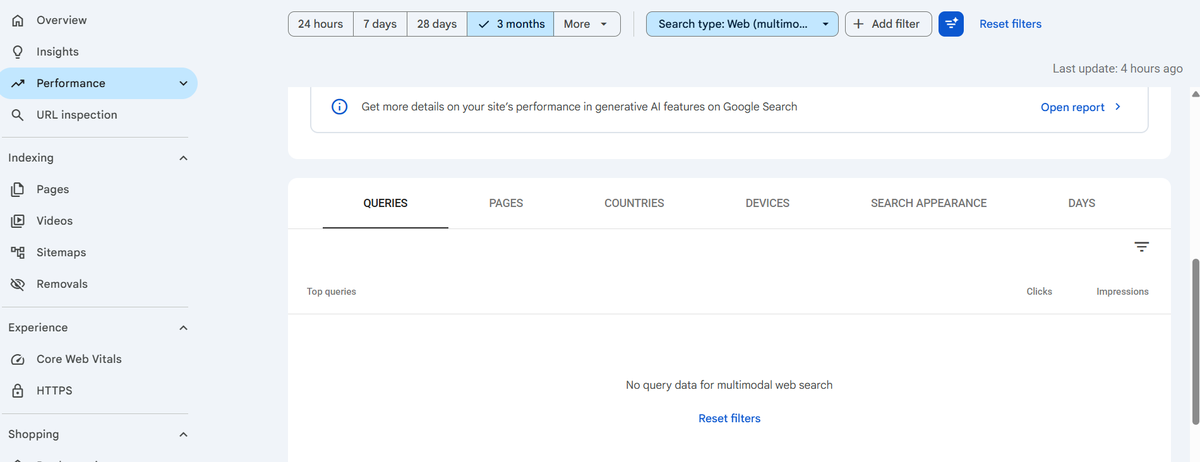Image resolution: width=1200 pixels, height=462 pixels.
Task: Click the info circle icon in banner
Action: coord(339,107)
